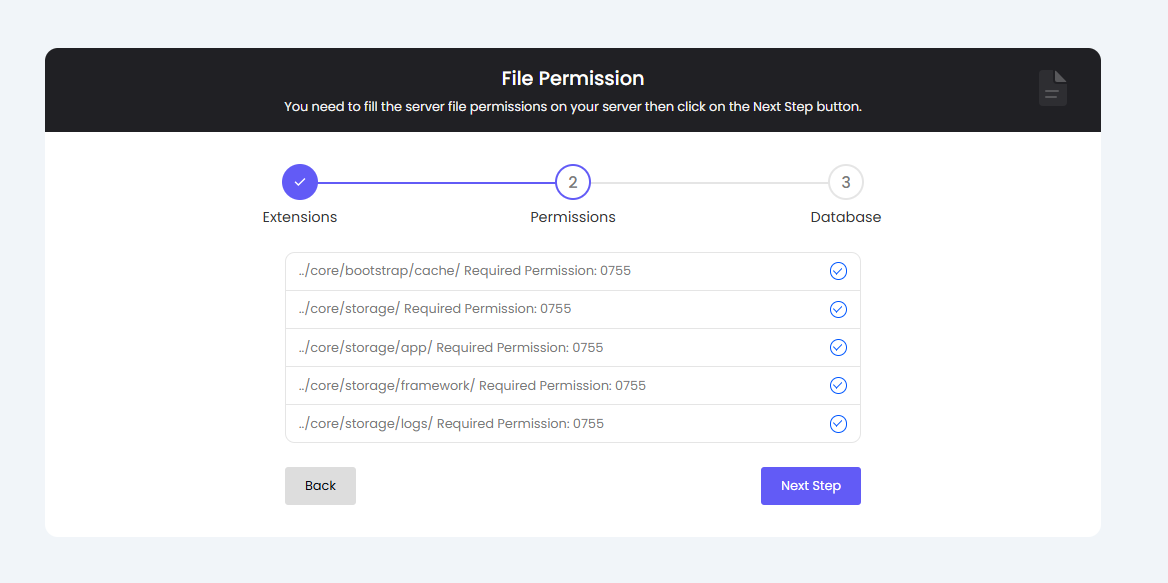Image resolution: width=1168 pixels, height=583 pixels.
Task: Click the completed step 1 checkmark circle
Action: click(x=300, y=182)
